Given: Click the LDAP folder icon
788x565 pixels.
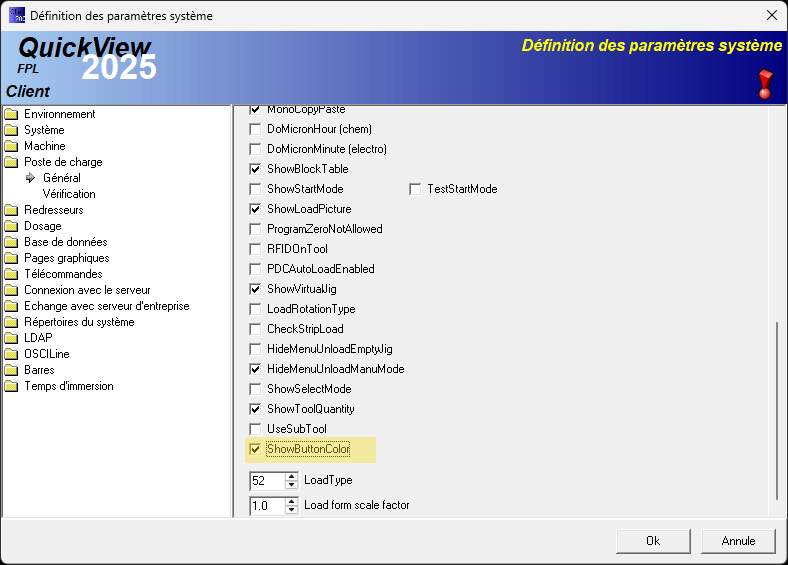Looking at the screenshot, I should [x=11, y=338].
